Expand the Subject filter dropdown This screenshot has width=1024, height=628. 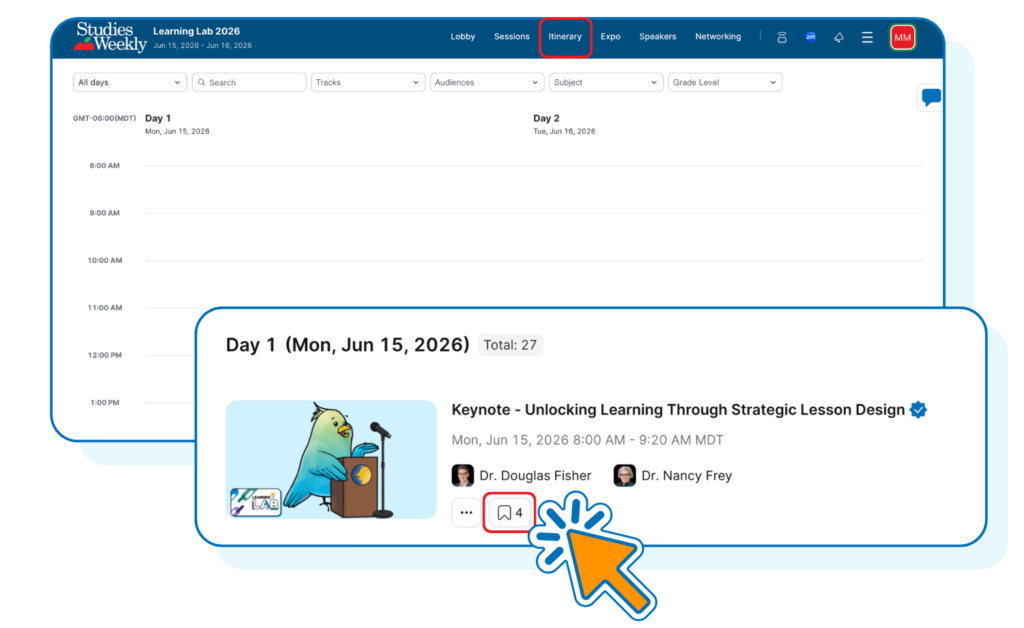606,82
